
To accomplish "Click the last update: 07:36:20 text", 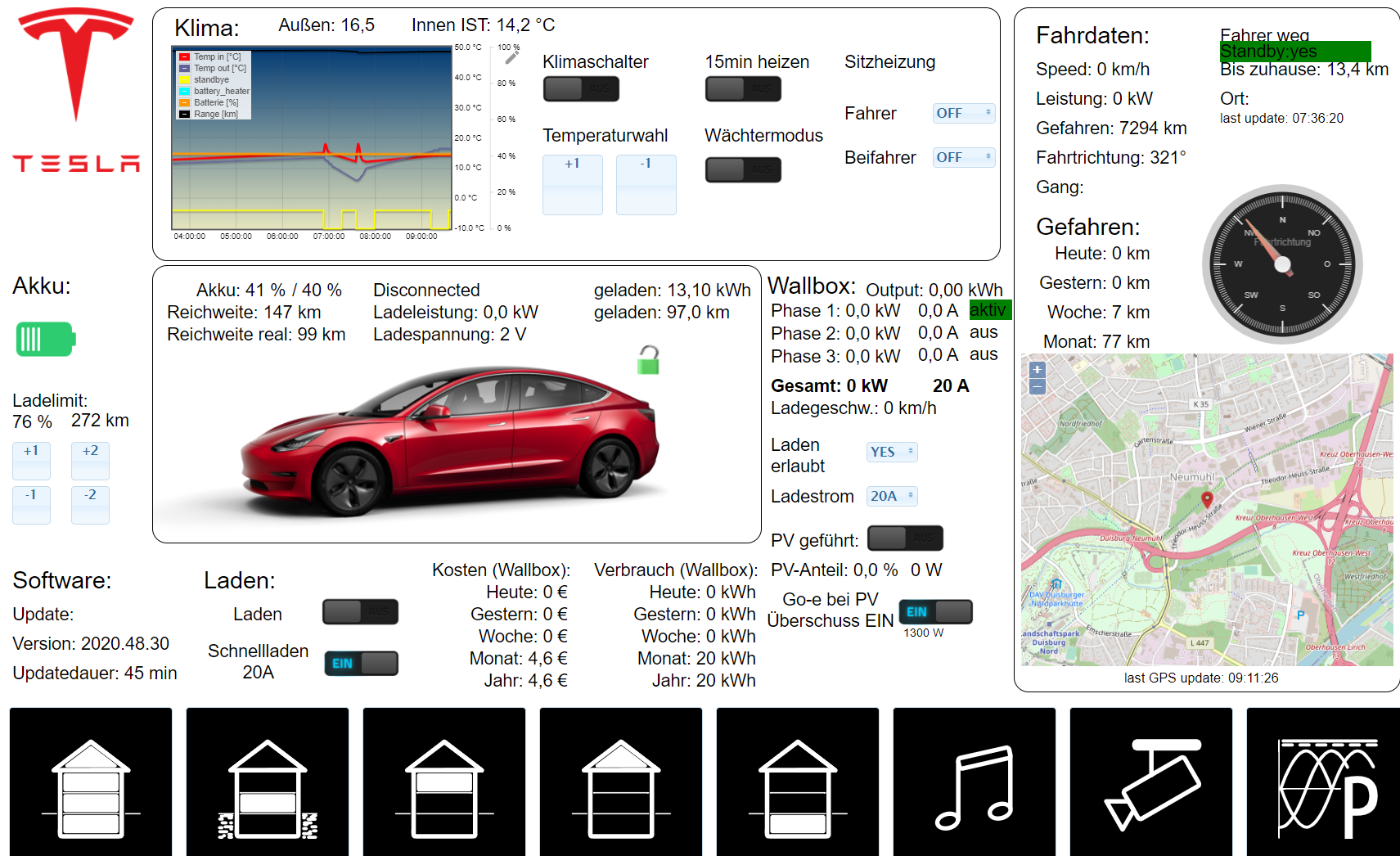I will 1281,119.
